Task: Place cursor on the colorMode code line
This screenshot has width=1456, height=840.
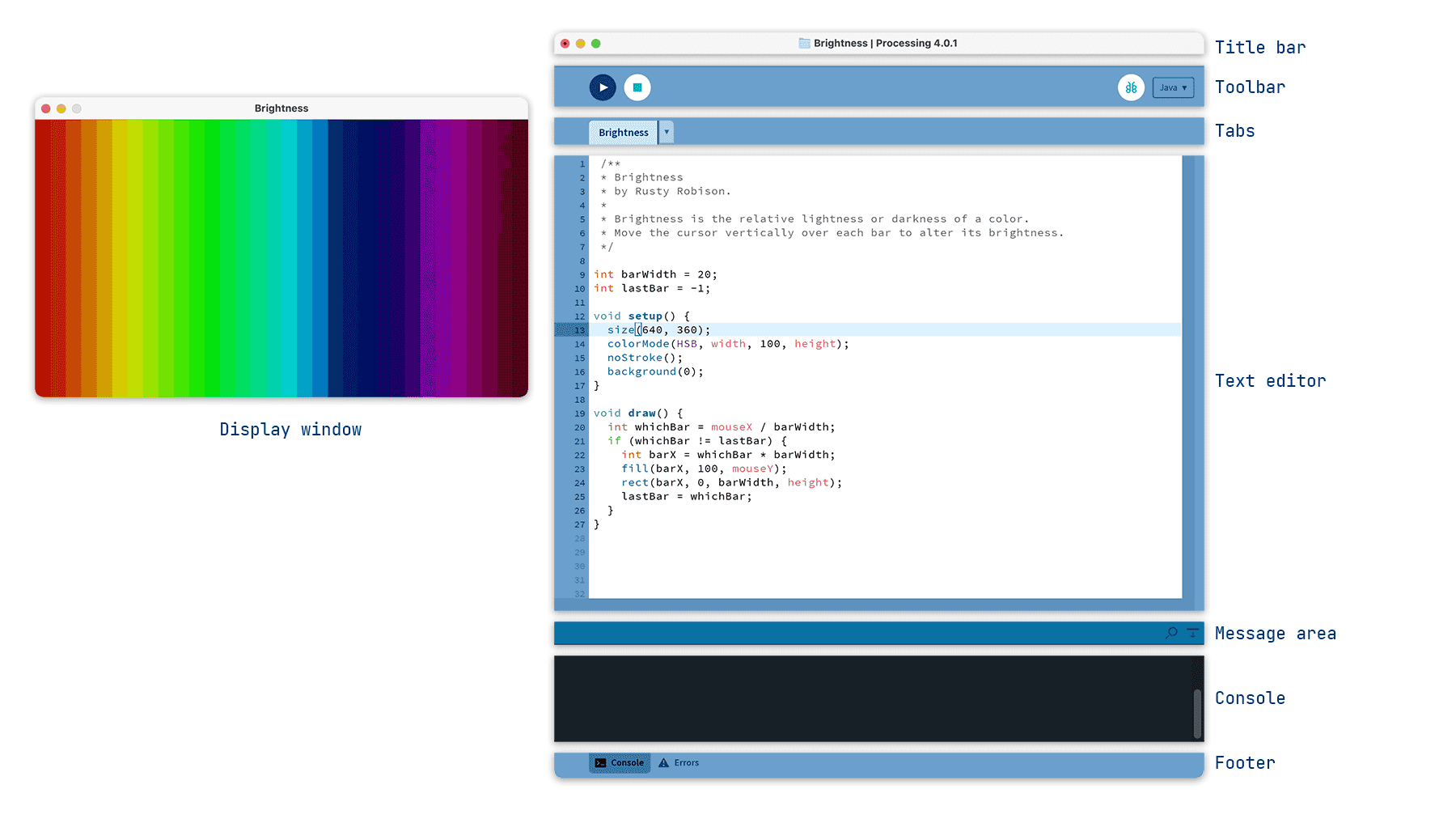Action: [x=728, y=344]
